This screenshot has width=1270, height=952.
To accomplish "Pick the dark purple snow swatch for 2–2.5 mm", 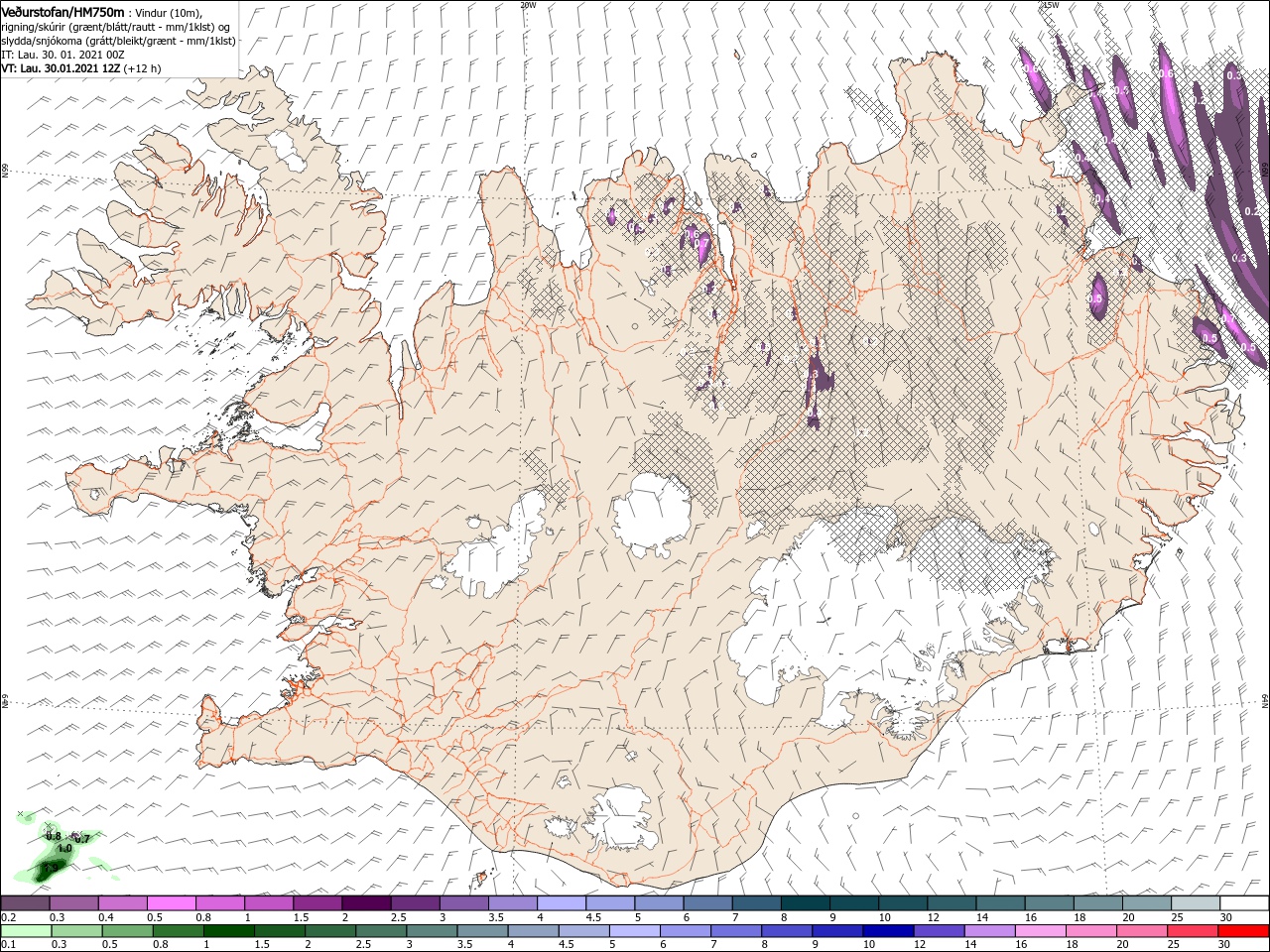I will coord(365,902).
